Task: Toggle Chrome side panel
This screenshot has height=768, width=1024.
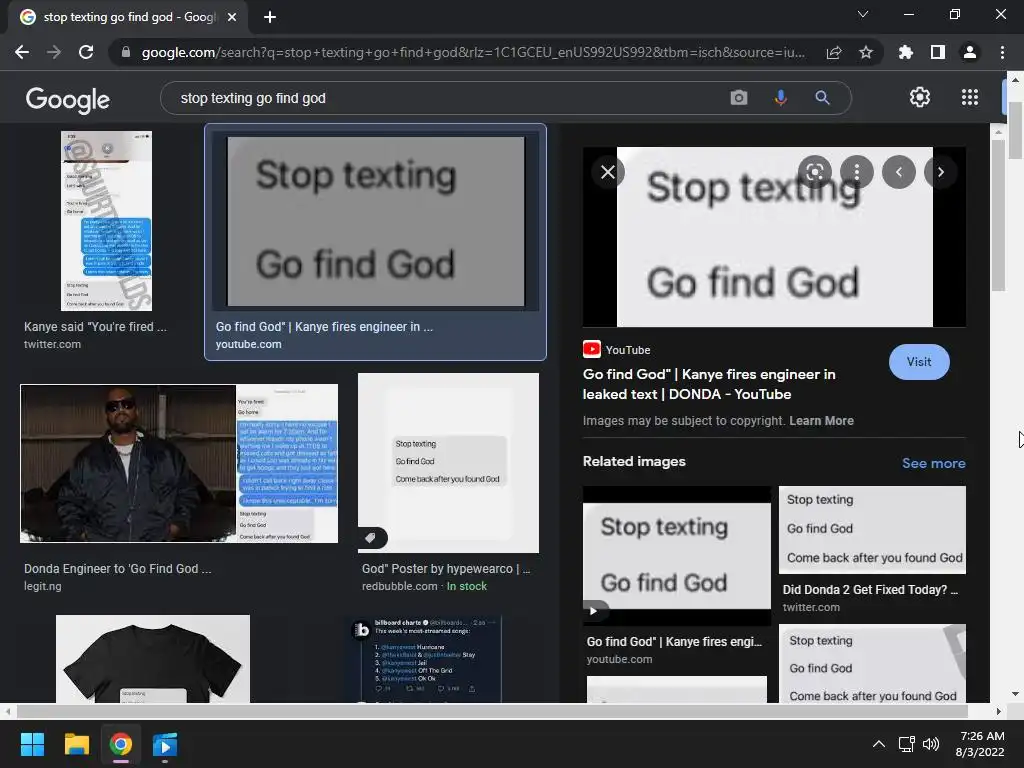Action: tap(937, 52)
